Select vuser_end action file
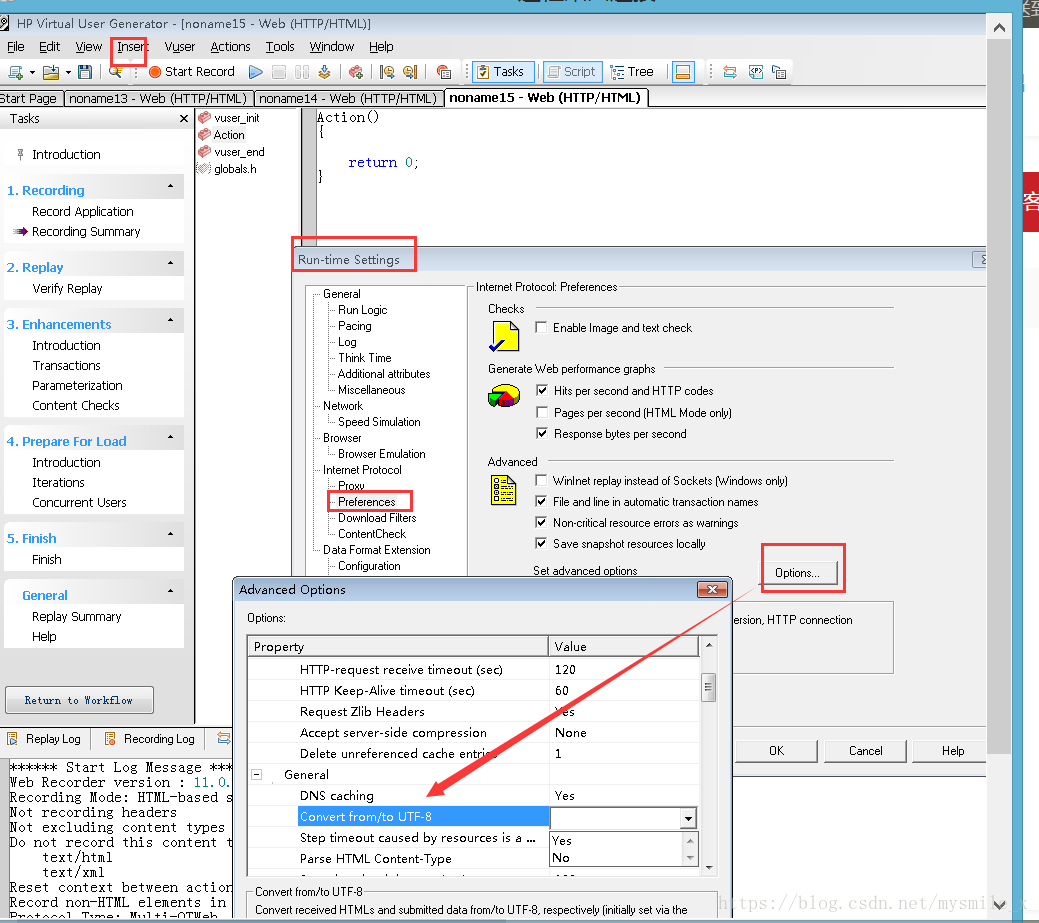 pyautogui.click(x=239, y=152)
